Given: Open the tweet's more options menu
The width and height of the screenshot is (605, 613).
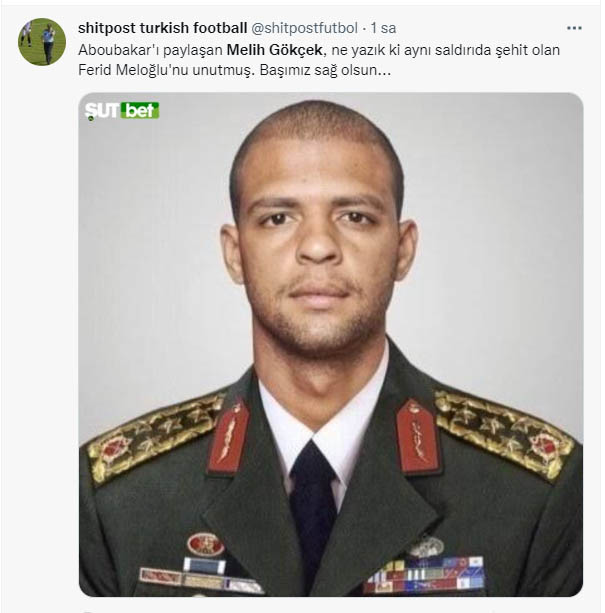Looking at the screenshot, I should [573, 28].
